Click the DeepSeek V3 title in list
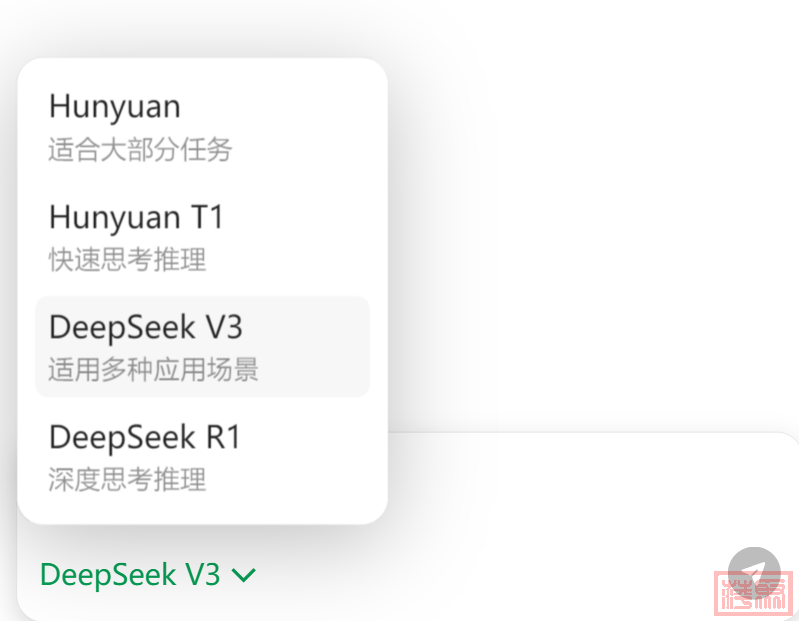 pos(146,327)
